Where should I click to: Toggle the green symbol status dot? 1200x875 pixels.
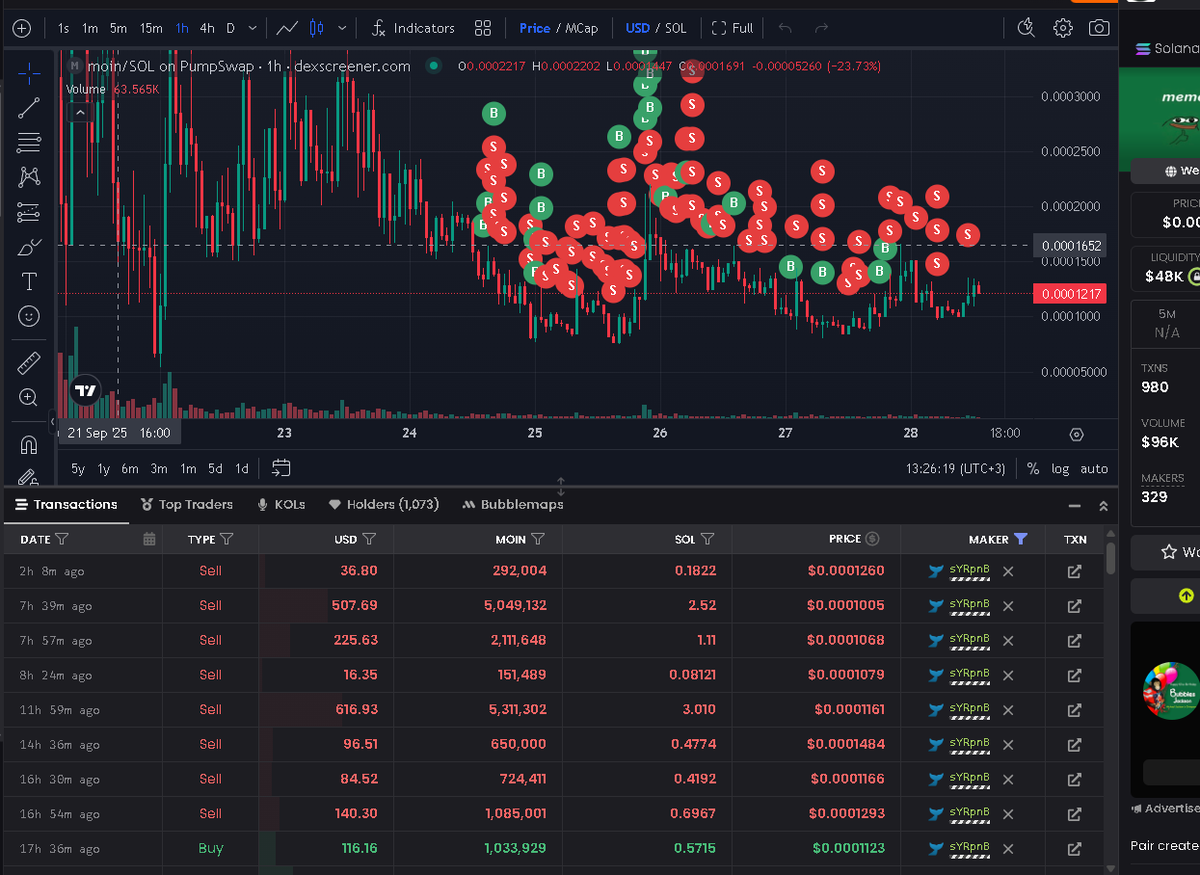pyautogui.click(x=433, y=66)
